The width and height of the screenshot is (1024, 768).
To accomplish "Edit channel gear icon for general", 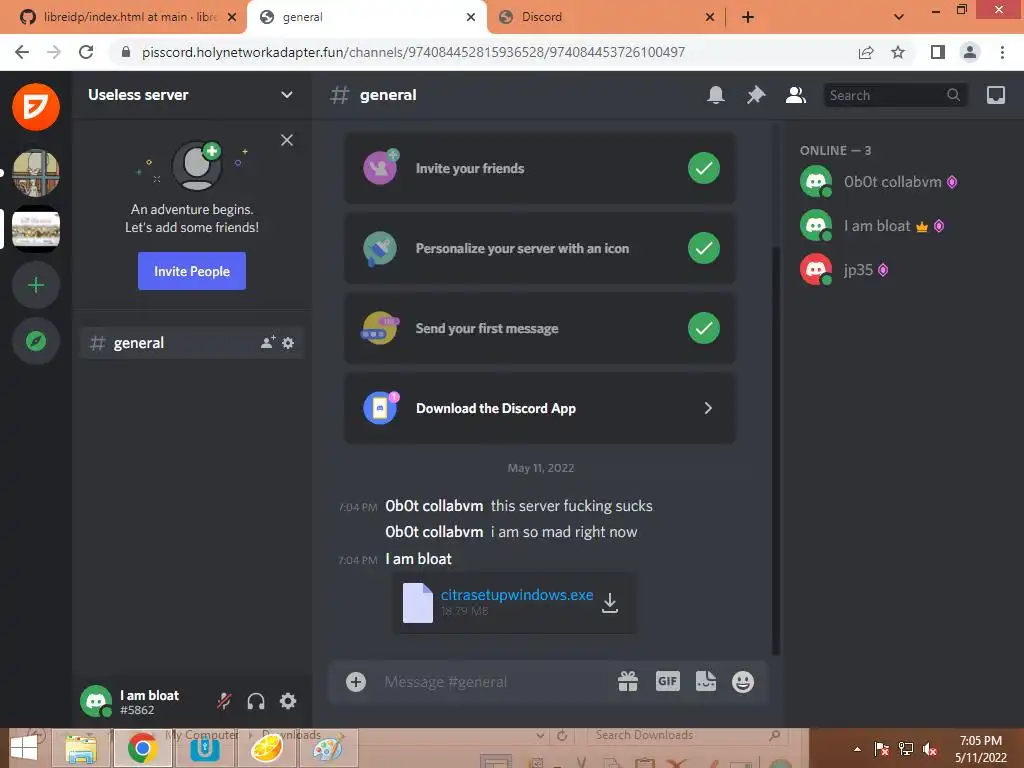I will click(288, 343).
